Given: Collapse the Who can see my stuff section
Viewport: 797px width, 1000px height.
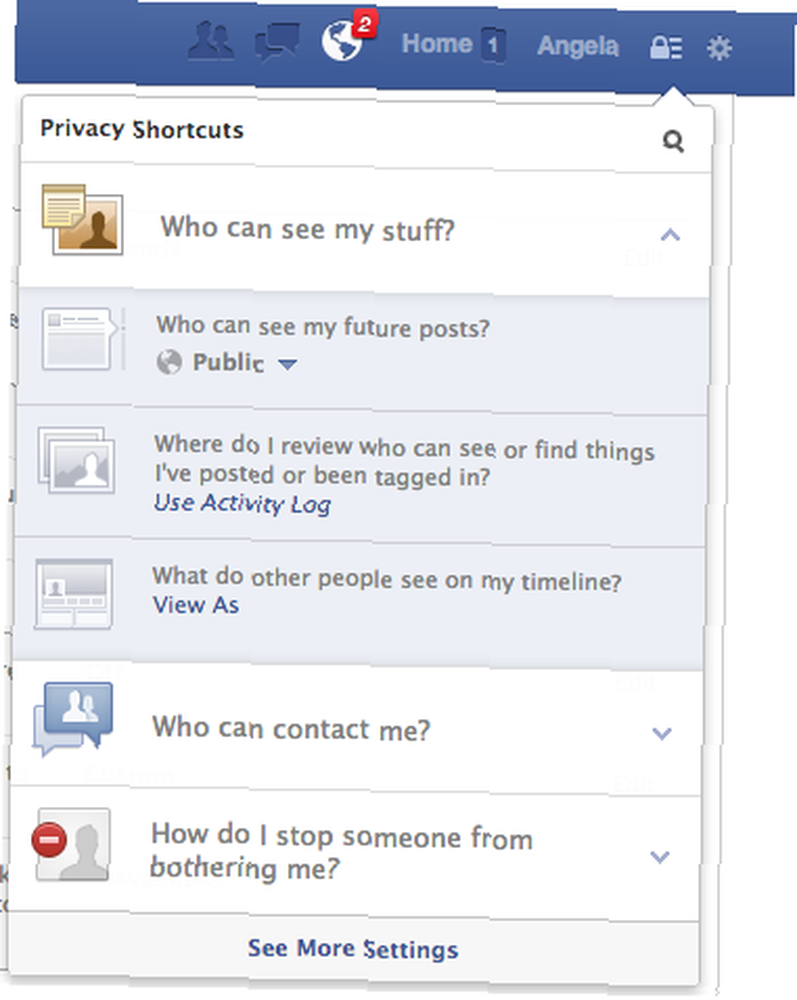Looking at the screenshot, I should click(670, 235).
